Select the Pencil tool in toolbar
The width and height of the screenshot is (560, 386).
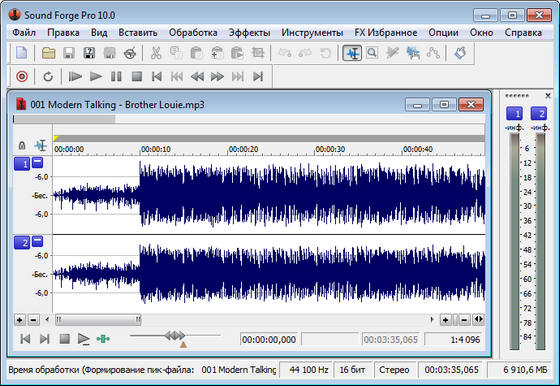click(x=392, y=53)
